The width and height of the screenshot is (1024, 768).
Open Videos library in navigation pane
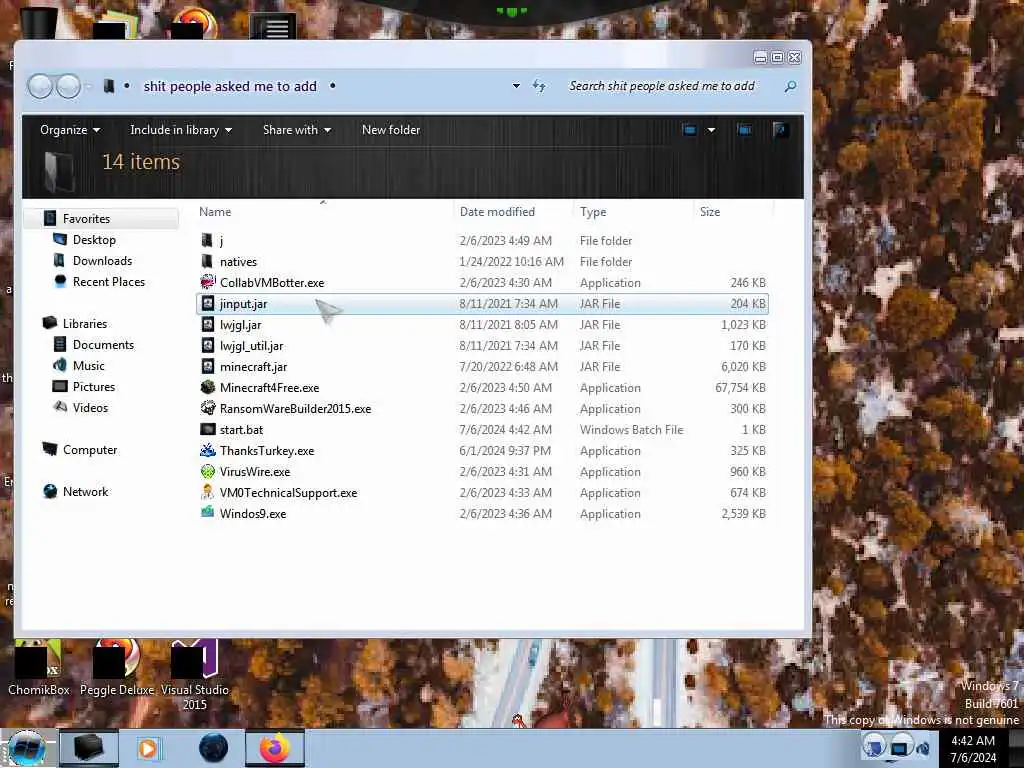point(90,407)
